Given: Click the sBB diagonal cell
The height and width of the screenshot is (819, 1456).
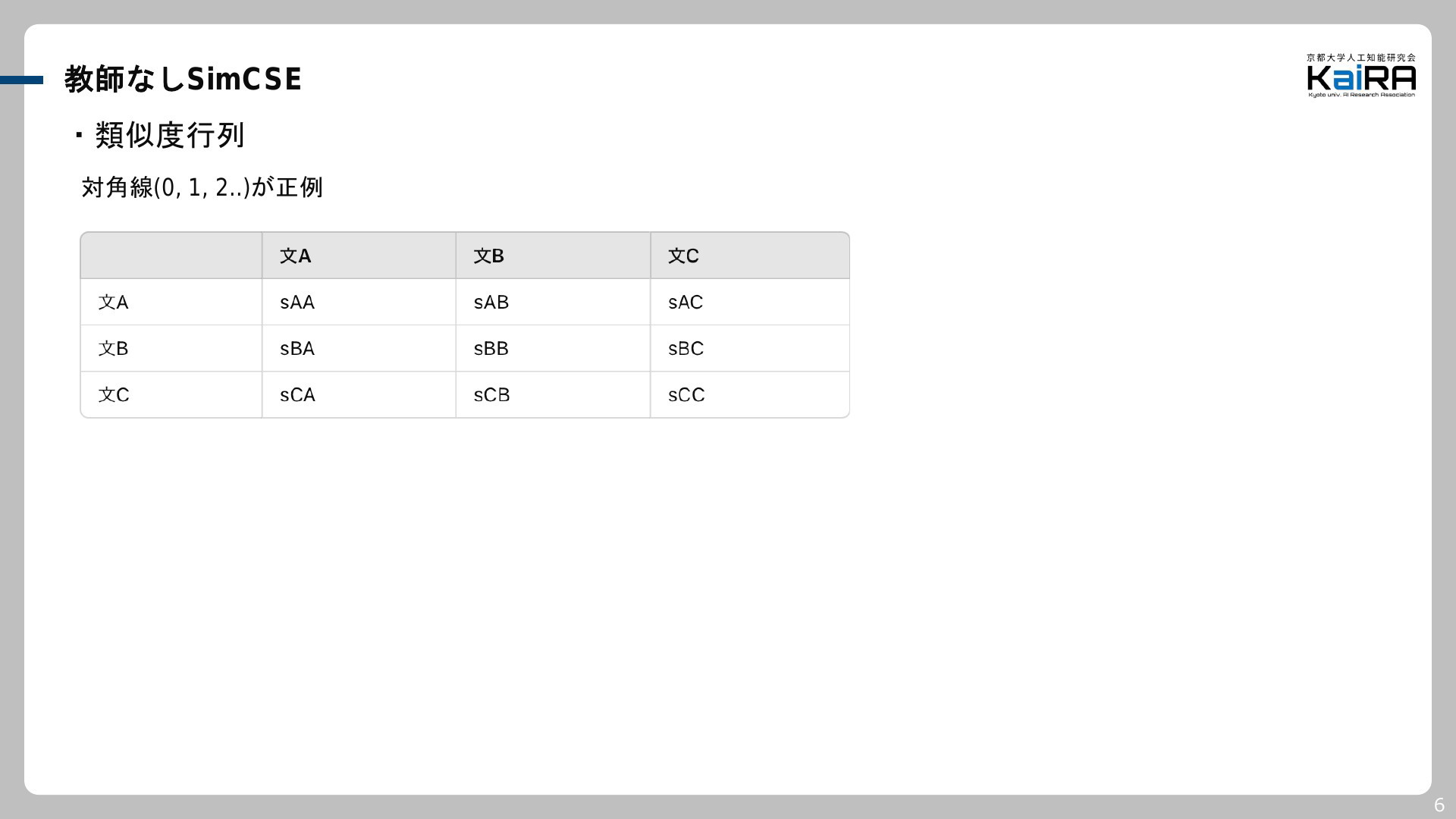Looking at the screenshot, I should coord(553,348).
